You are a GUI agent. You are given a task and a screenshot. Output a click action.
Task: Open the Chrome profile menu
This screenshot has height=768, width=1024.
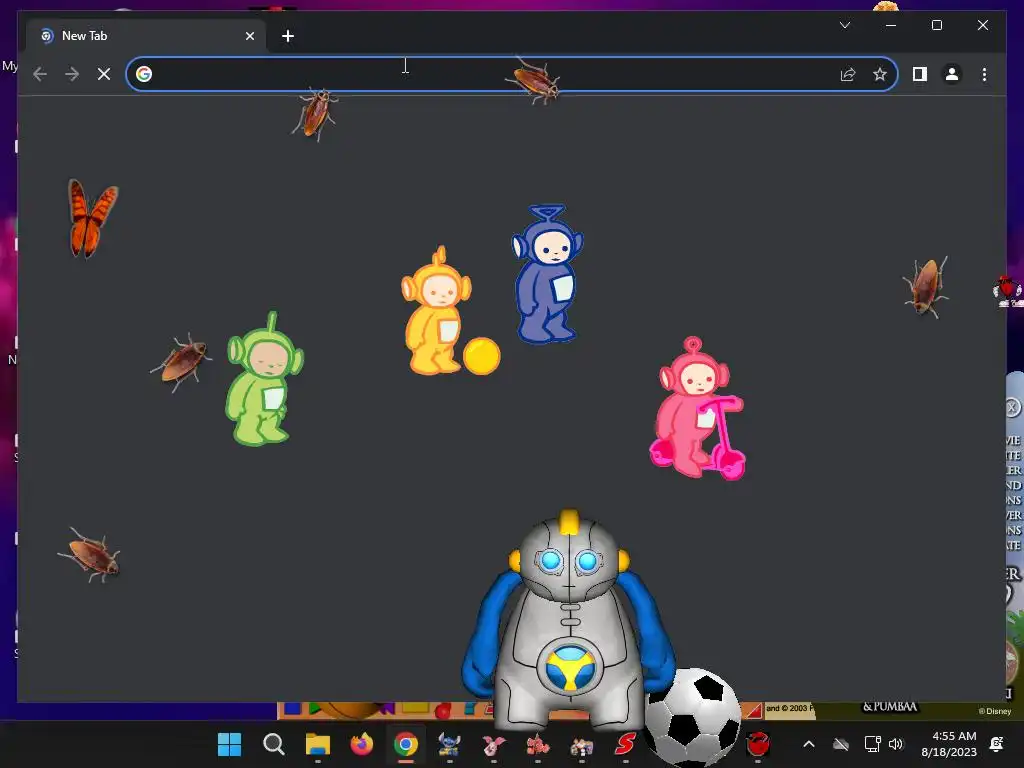click(x=952, y=74)
